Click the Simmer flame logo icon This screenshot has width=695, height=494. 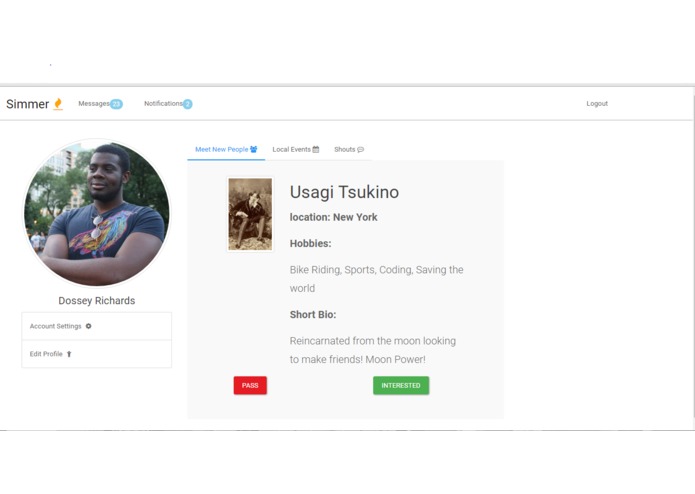click(x=58, y=104)
